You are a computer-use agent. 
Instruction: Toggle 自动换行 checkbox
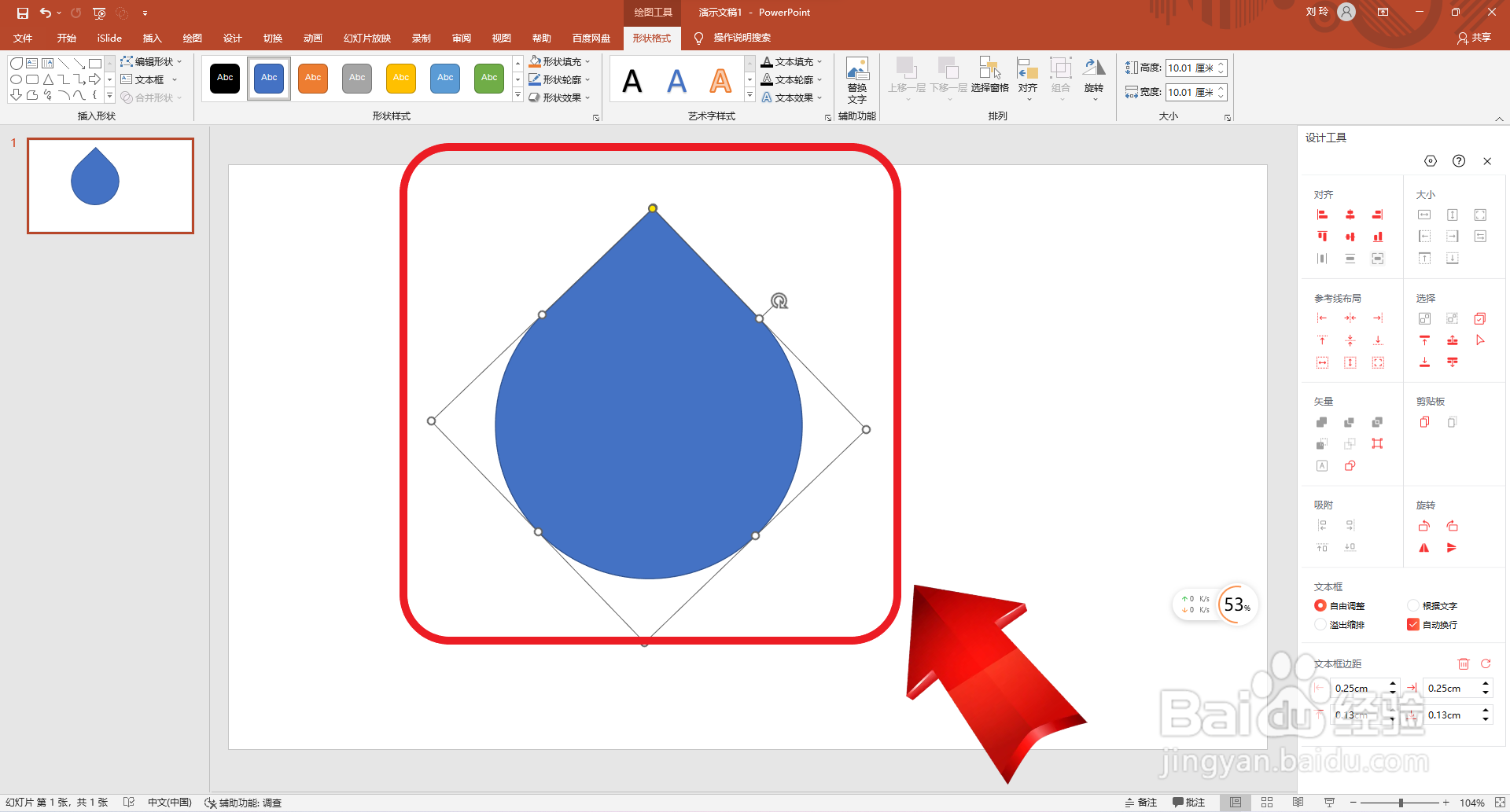coord(1413,624)
